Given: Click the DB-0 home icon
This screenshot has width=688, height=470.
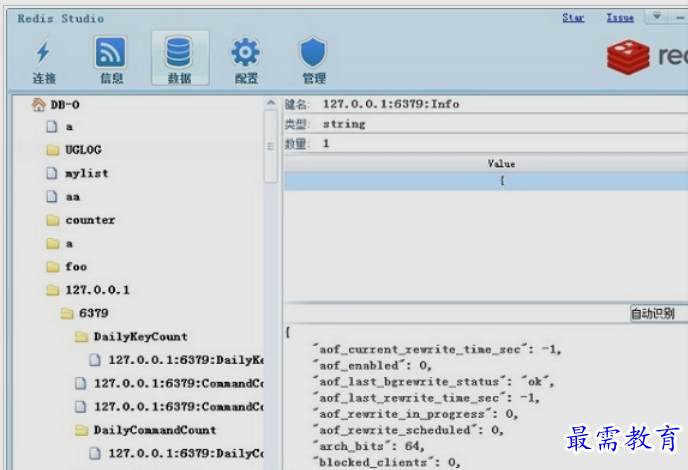Looking at the screenshot, I should 39,104.
